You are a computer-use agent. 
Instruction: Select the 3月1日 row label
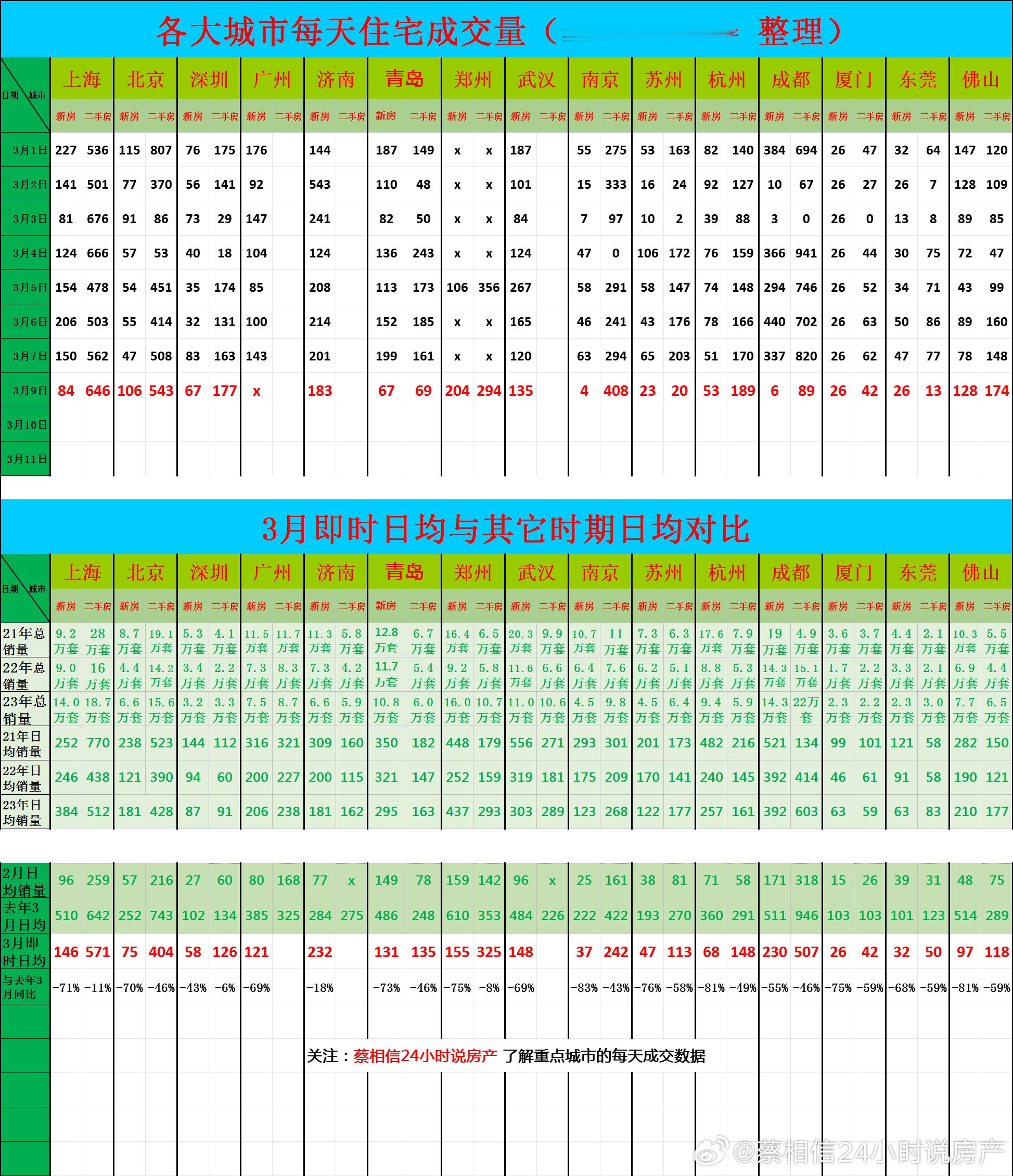coord(25,150)
